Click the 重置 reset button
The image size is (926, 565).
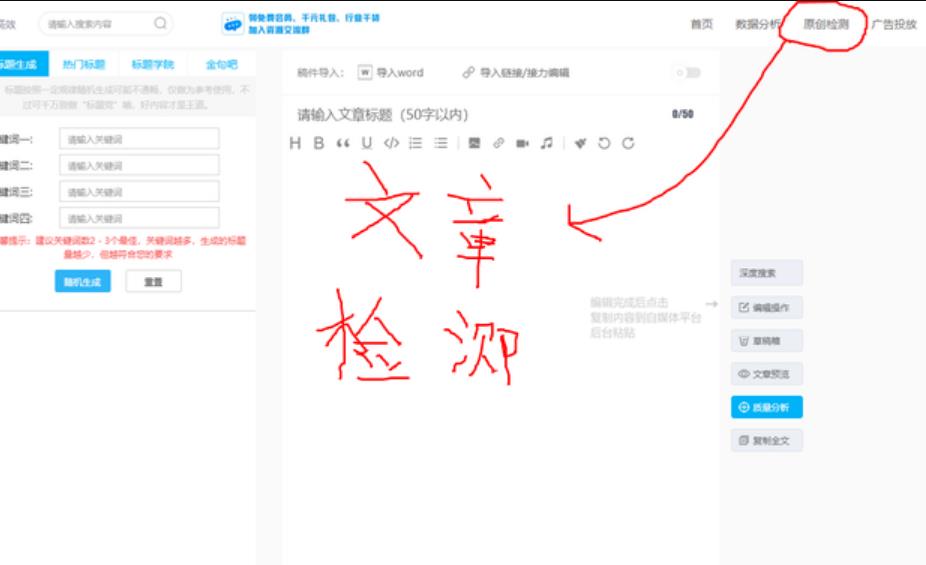[x=154, y=282]
